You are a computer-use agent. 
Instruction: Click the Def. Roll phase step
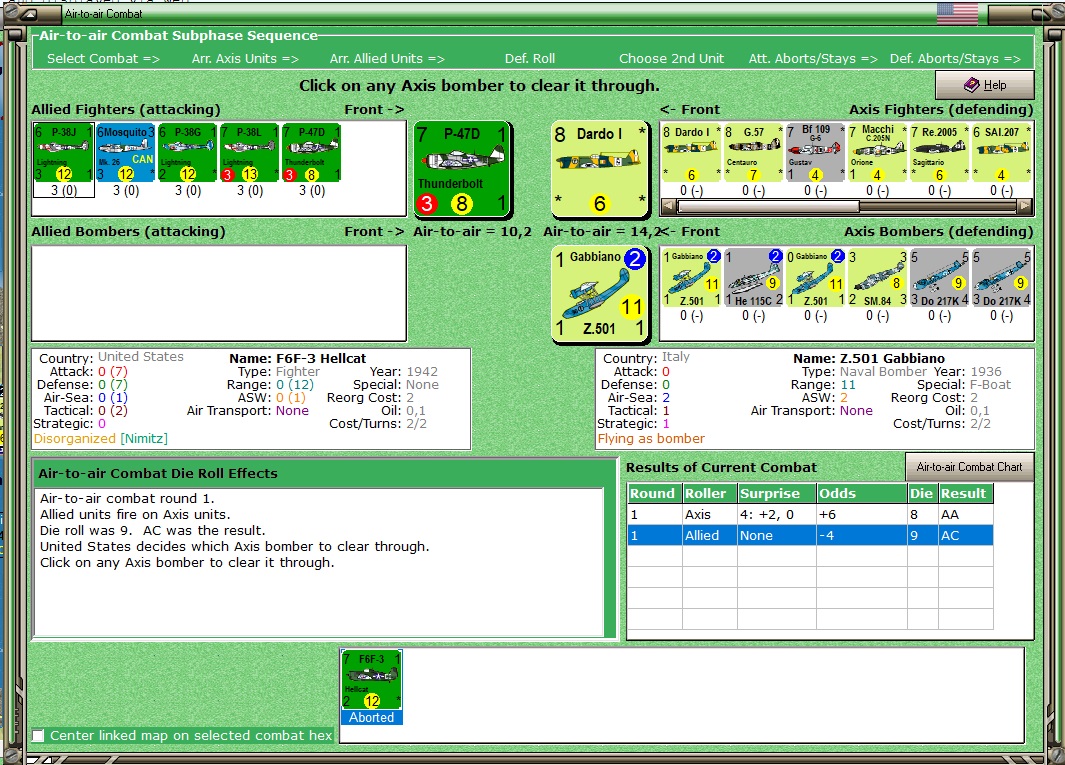[530, 58]
